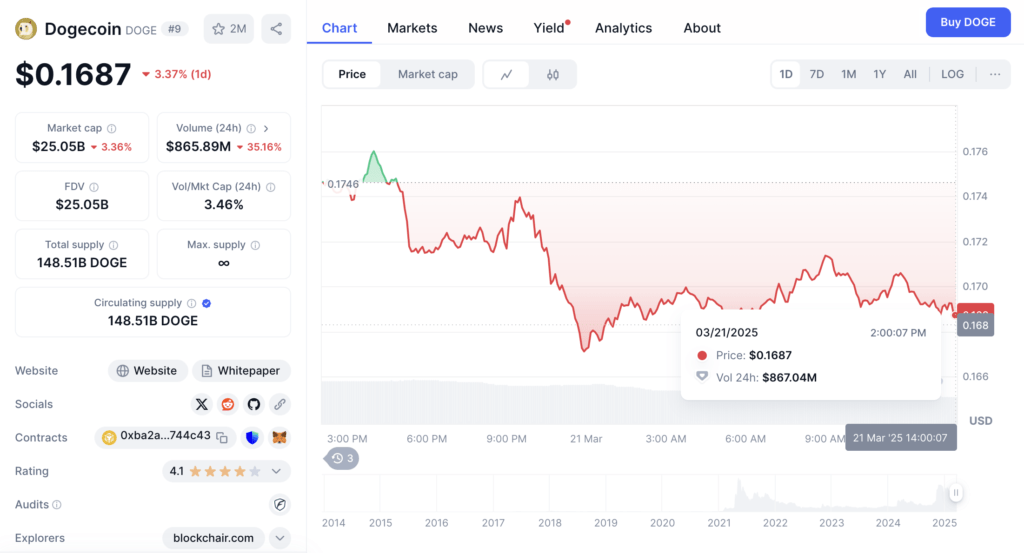
Task: Open Market cap info tooltip icon
Action: 112,129
